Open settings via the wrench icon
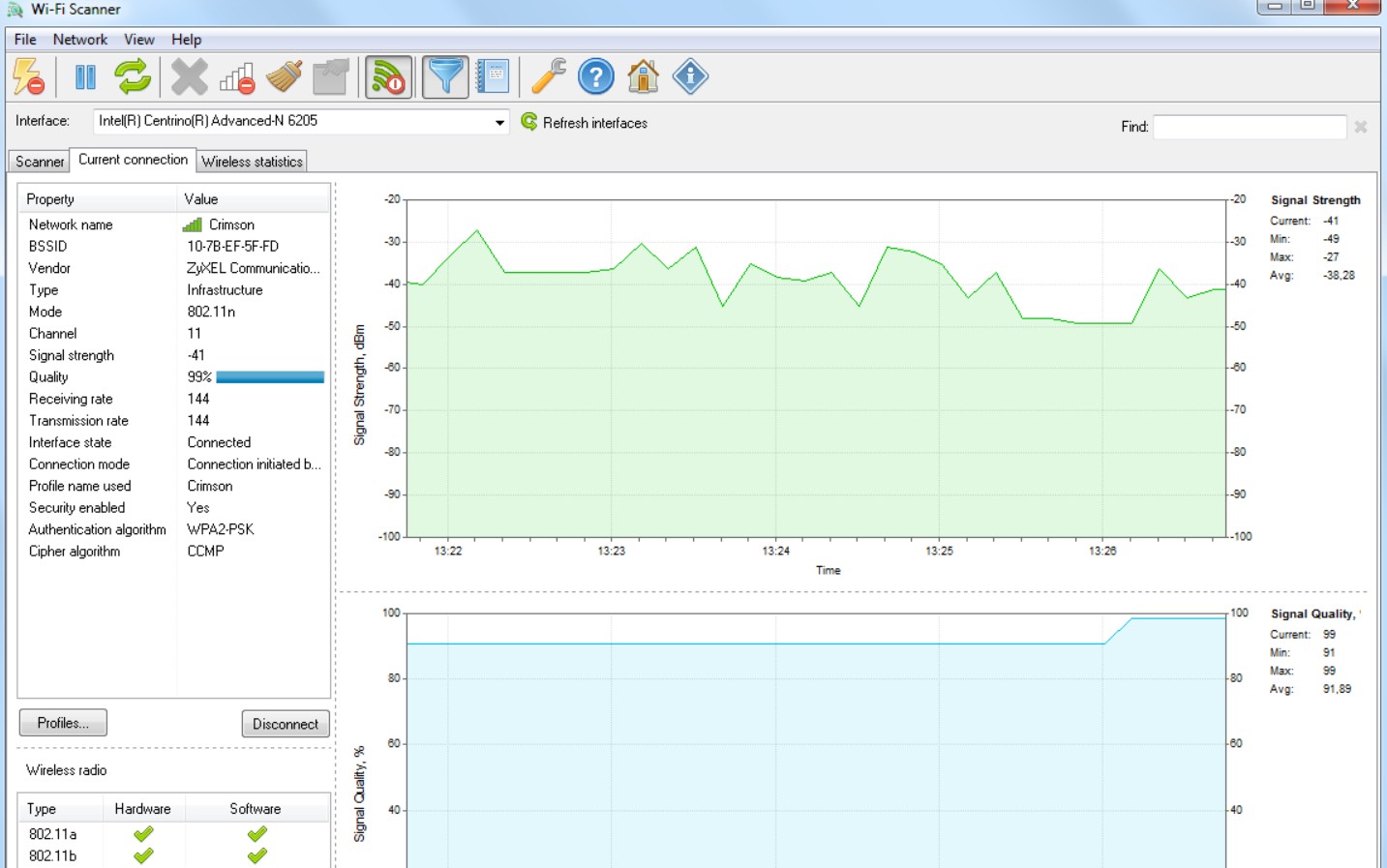The image size is (1387, 868). (x=549, y=77)
